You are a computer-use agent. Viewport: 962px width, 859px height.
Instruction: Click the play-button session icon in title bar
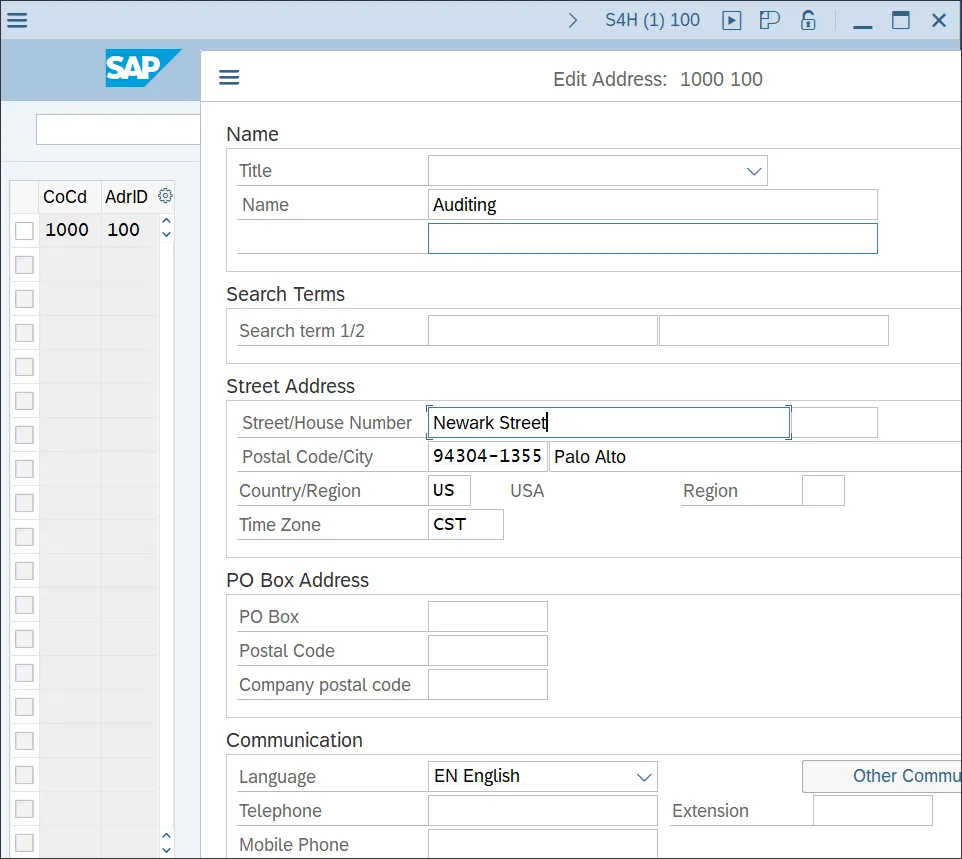(x=732, y=20)
